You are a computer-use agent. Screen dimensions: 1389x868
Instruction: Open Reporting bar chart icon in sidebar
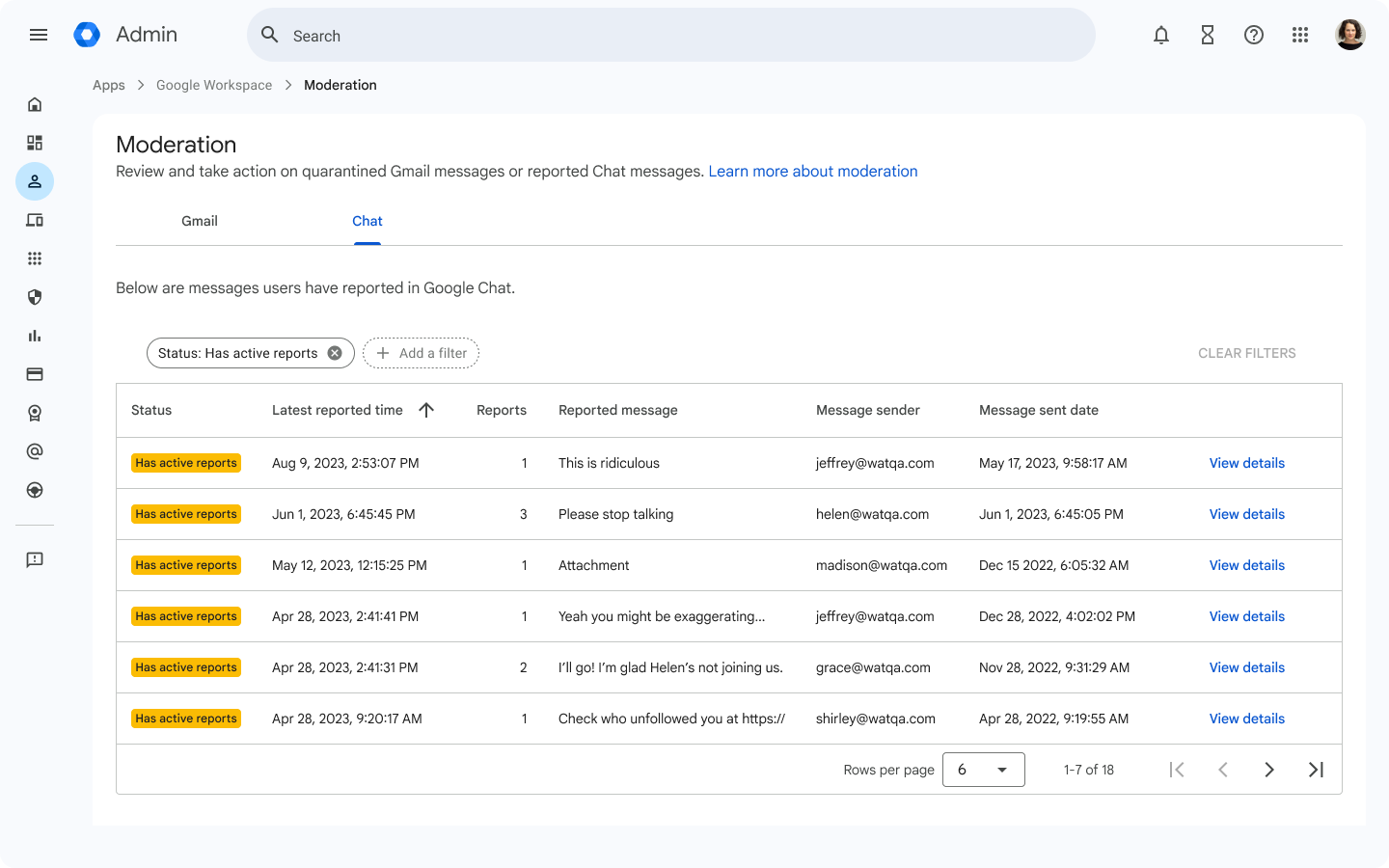[35, 336]
